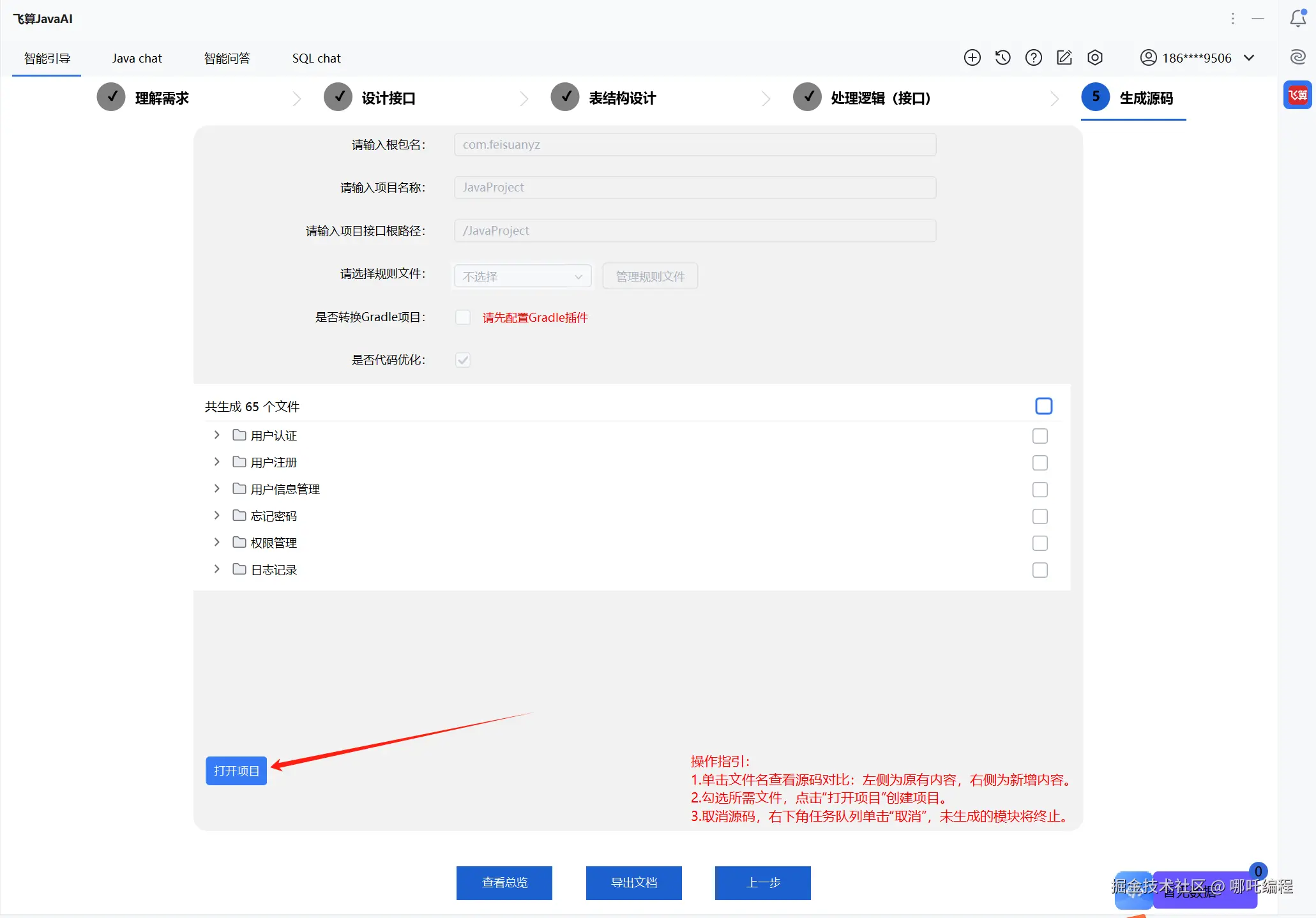Click the 打开项目 button
The width and height of the screenshot is (1316, 918).
click(236, 771)
